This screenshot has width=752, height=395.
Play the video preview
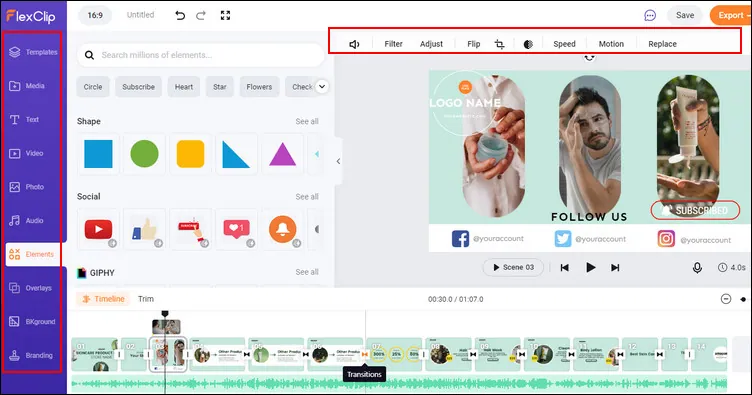[590, 267]
